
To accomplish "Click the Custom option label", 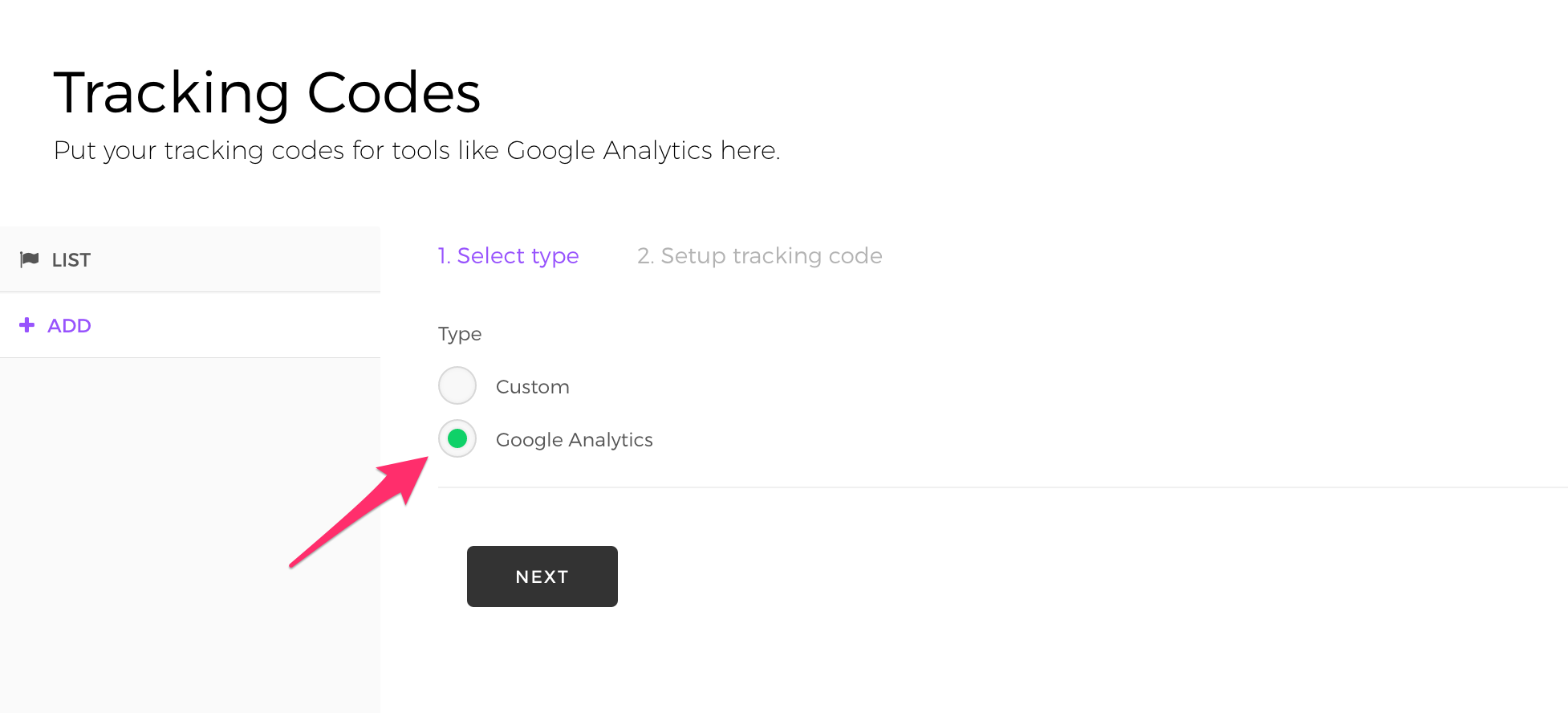I will pos(533,387).
